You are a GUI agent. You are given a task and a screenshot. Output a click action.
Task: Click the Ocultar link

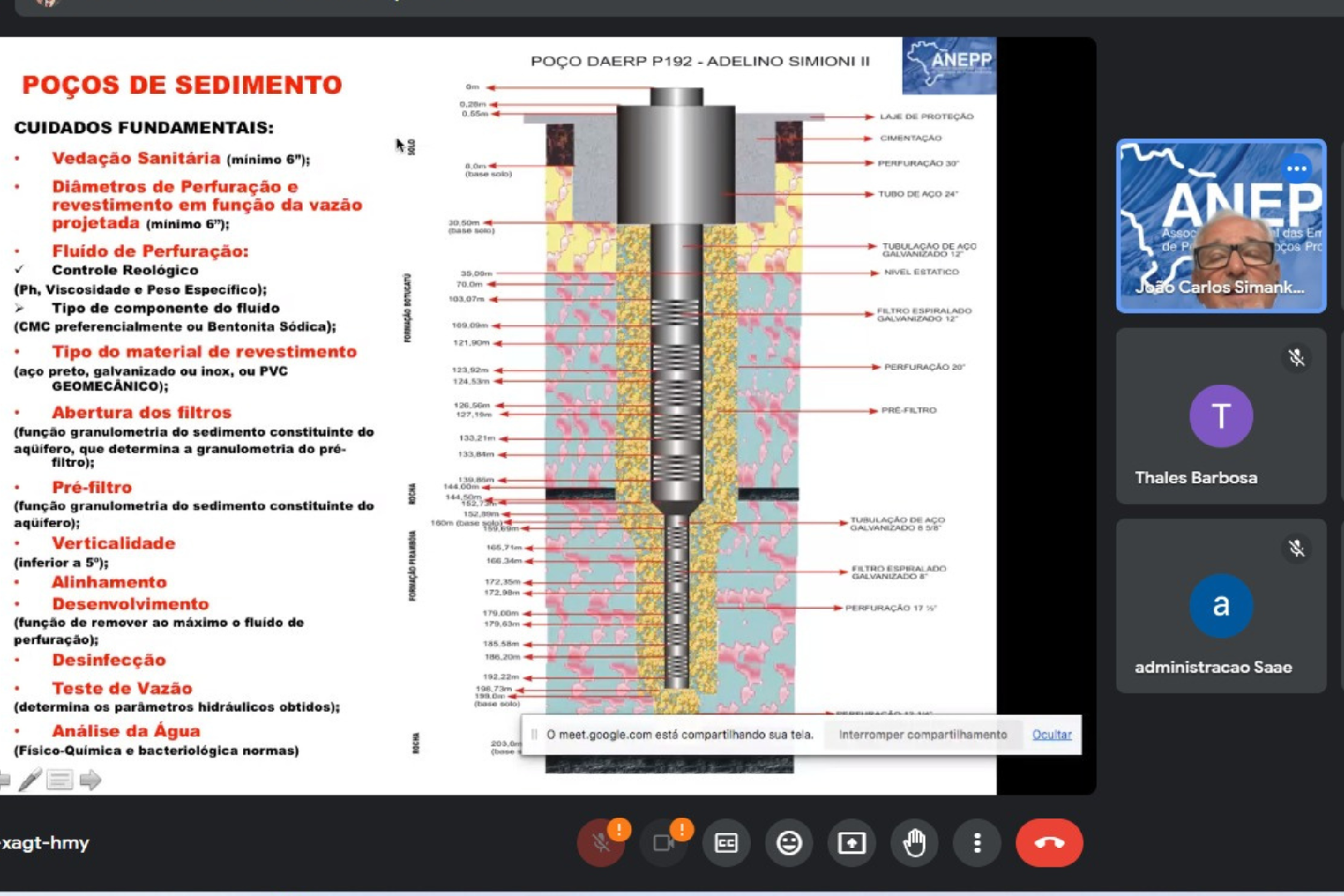(1052, 734)
